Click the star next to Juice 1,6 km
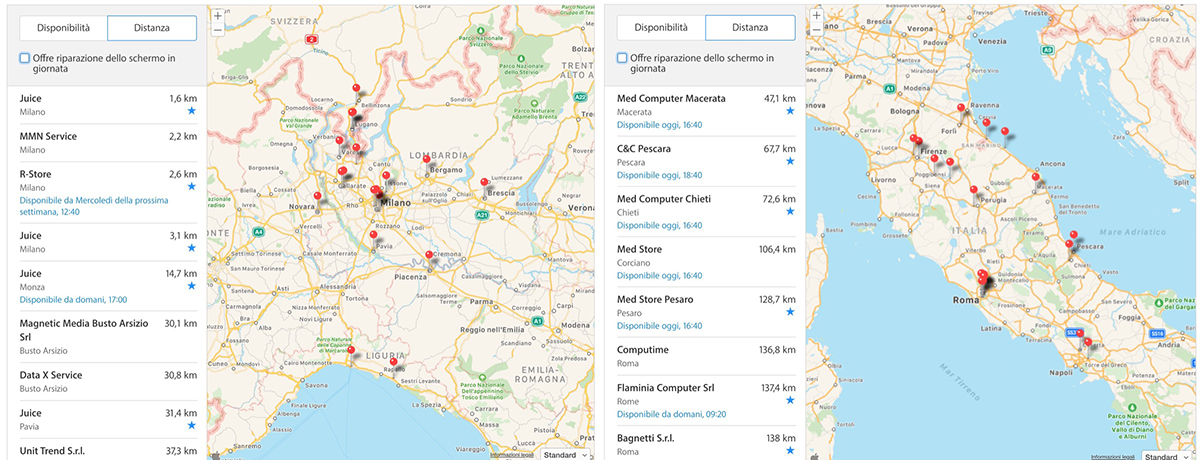 [191, 111]
